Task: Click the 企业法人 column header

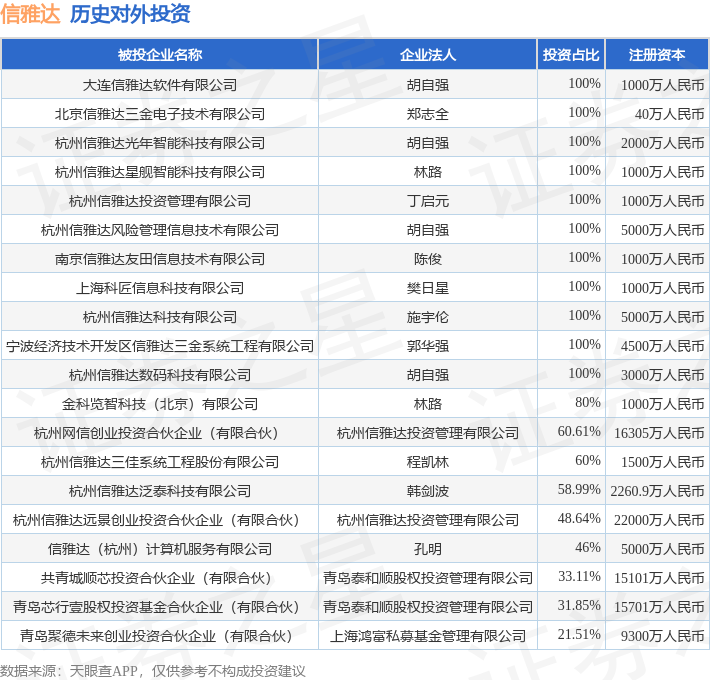Action: (427, 55)
